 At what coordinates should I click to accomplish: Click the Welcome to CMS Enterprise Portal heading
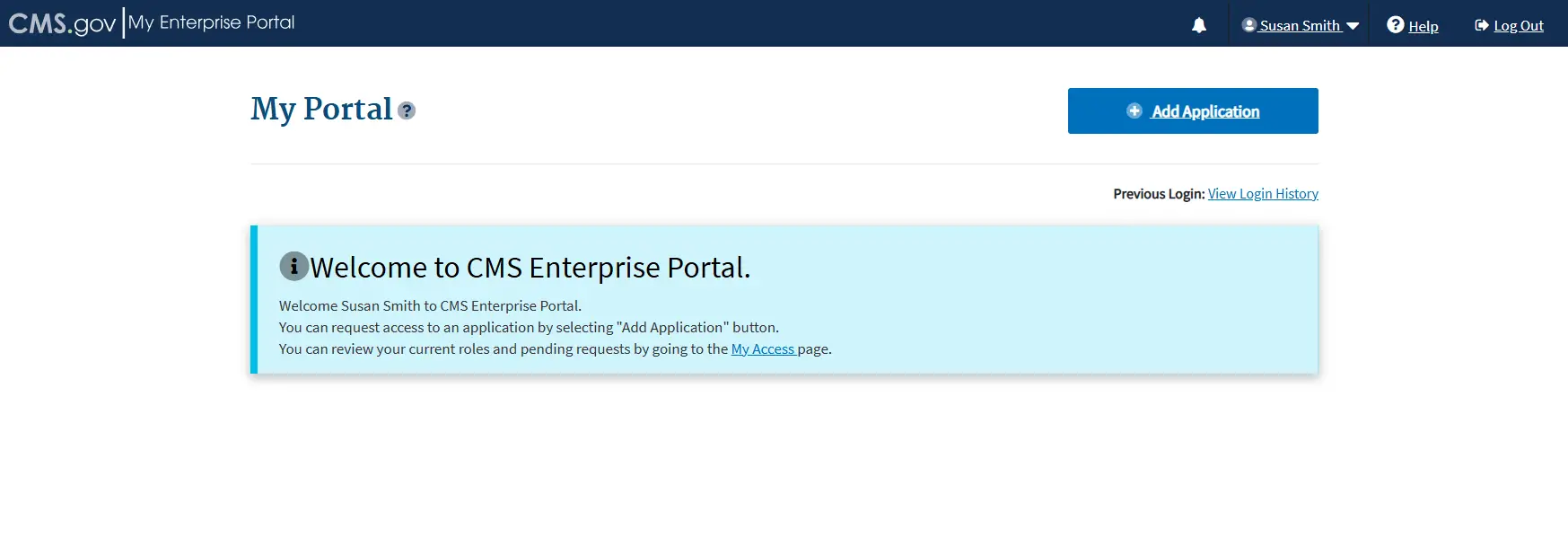pyautogui.click(x=530, y=268)
